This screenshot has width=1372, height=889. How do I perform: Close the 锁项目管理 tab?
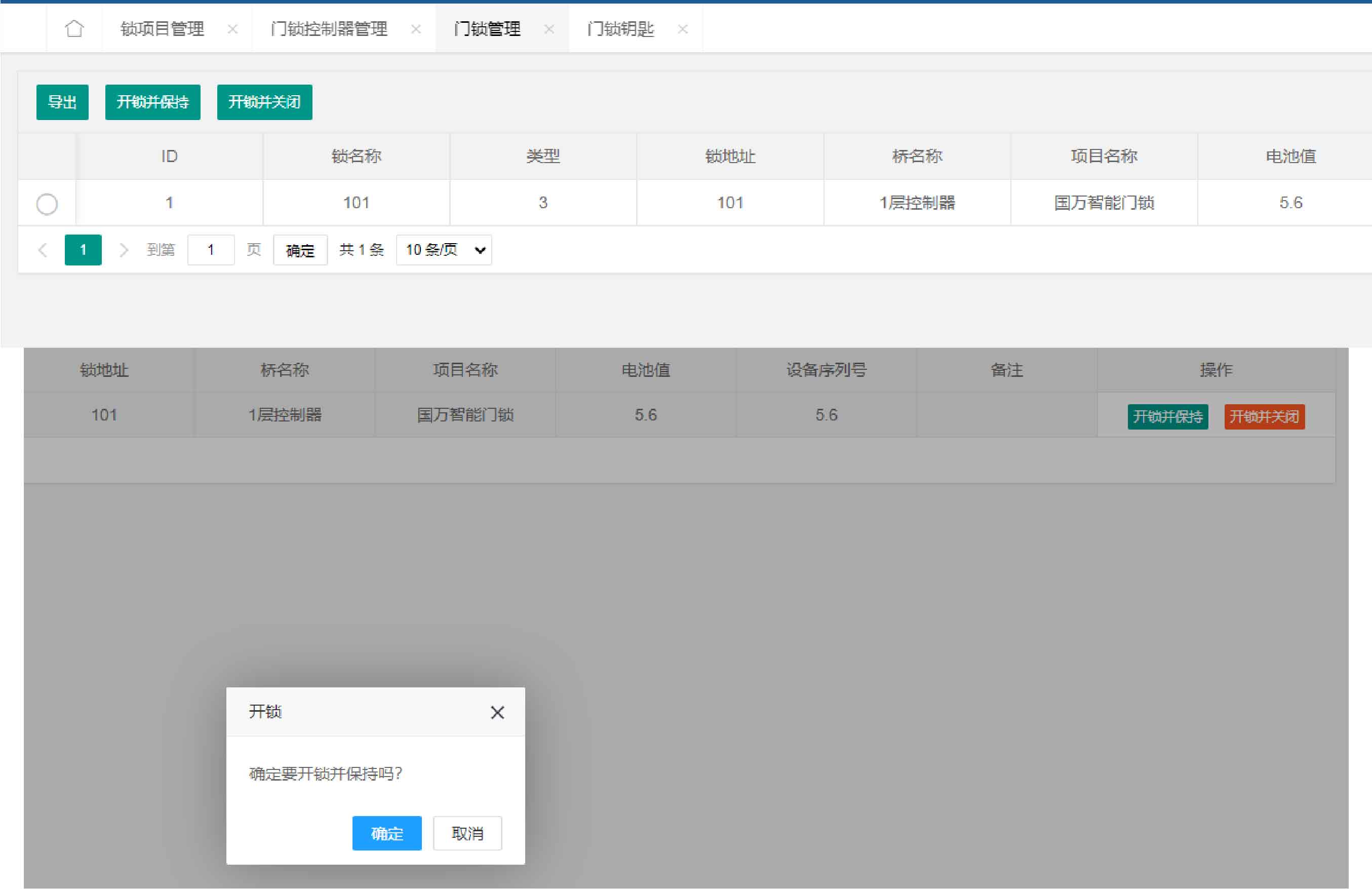pos(232,29)
